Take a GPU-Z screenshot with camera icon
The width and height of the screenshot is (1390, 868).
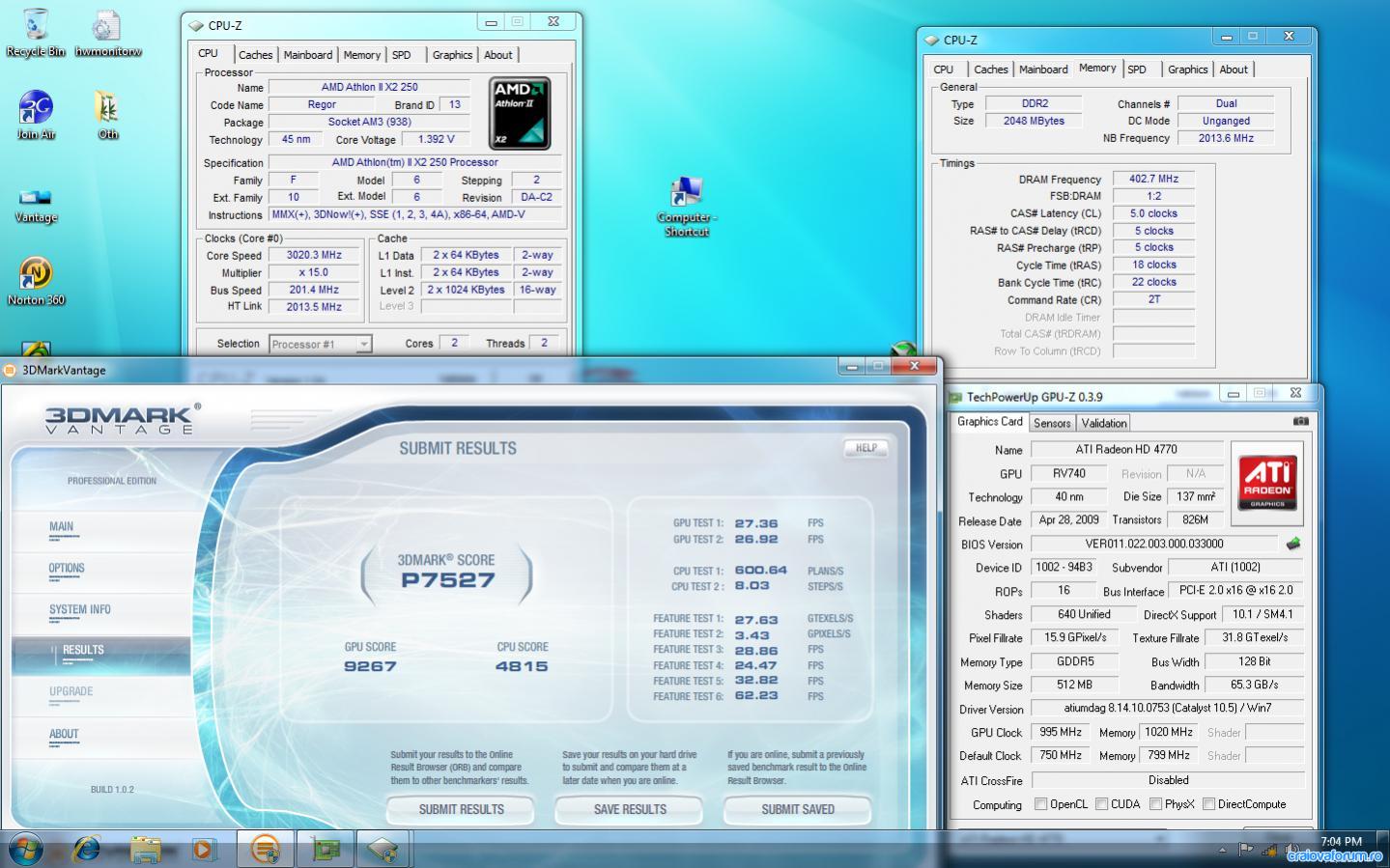[1300, 421]
